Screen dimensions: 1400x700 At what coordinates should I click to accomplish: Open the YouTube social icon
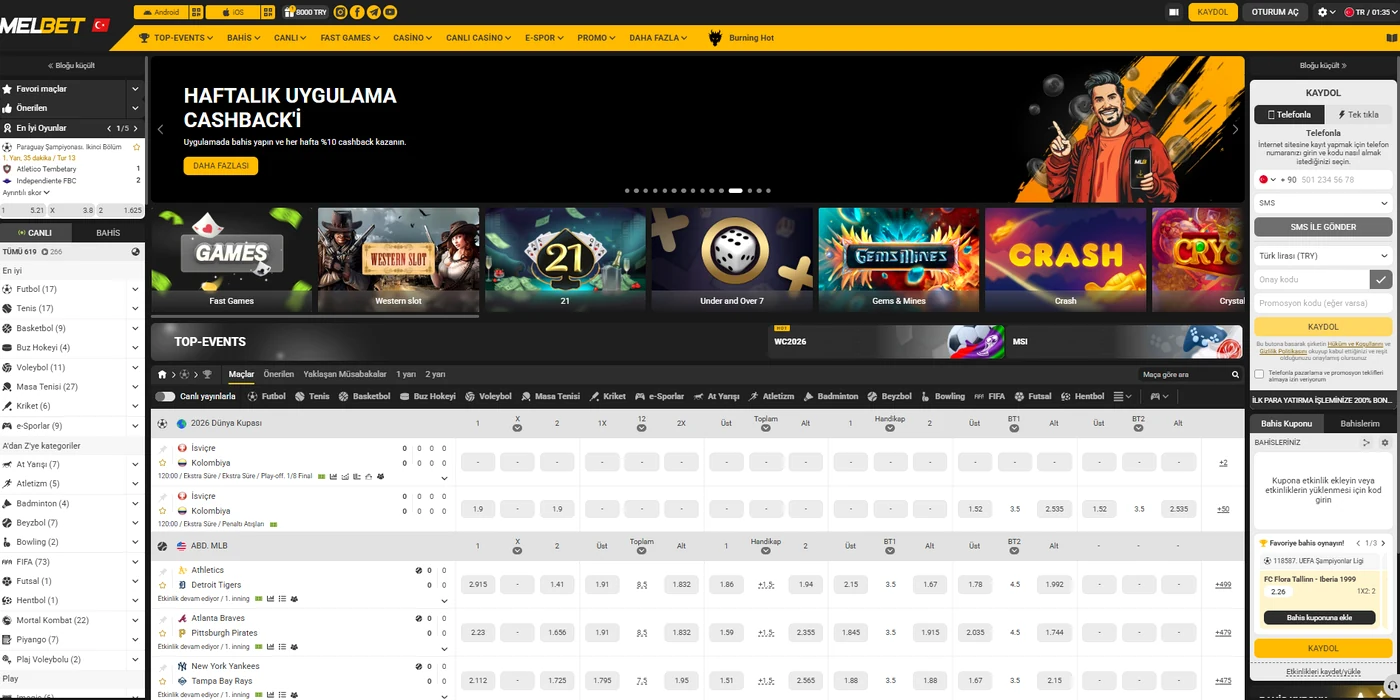coord(389,12)
